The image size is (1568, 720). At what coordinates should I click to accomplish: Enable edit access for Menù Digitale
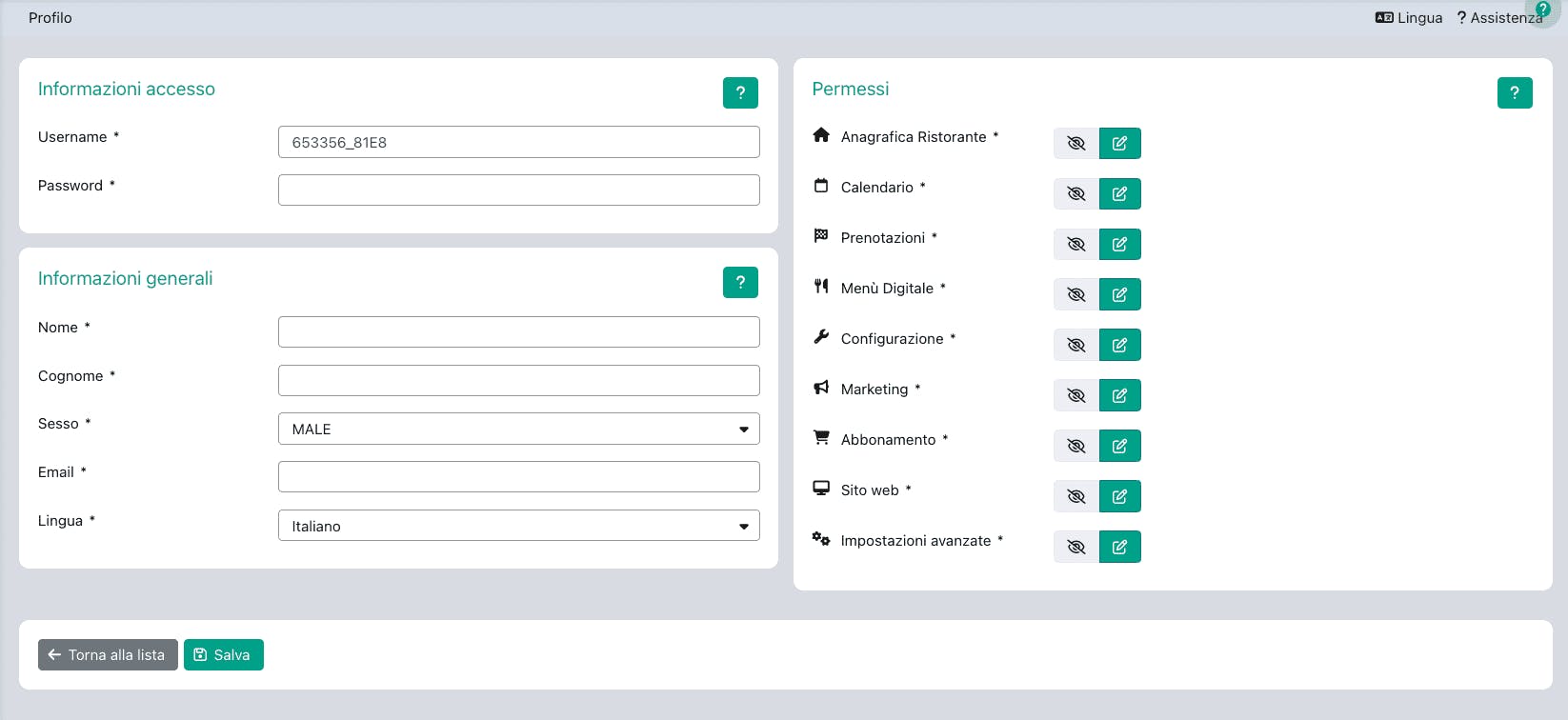tap(1119, 295)
